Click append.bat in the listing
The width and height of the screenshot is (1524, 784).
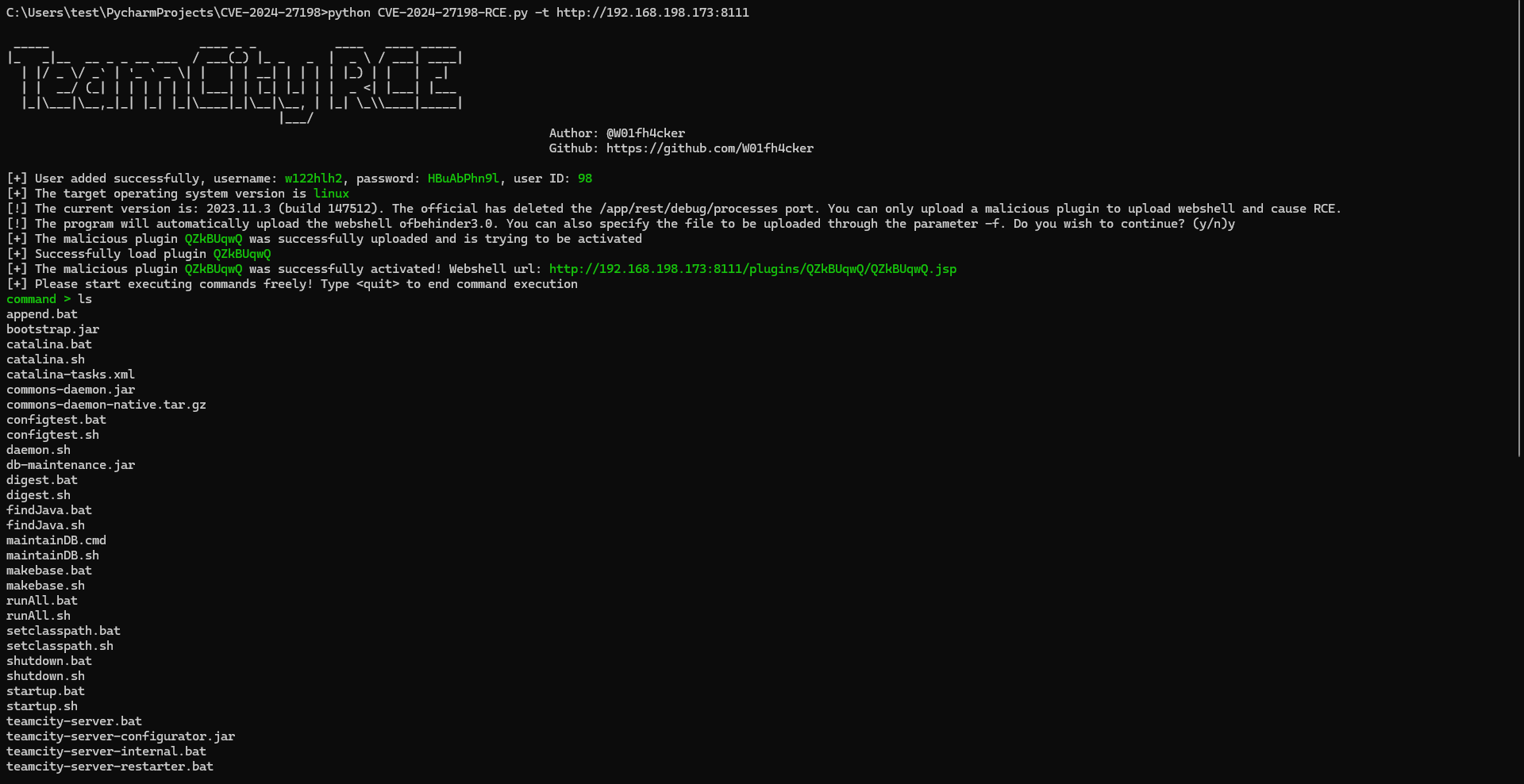click(x=42, y=314)
